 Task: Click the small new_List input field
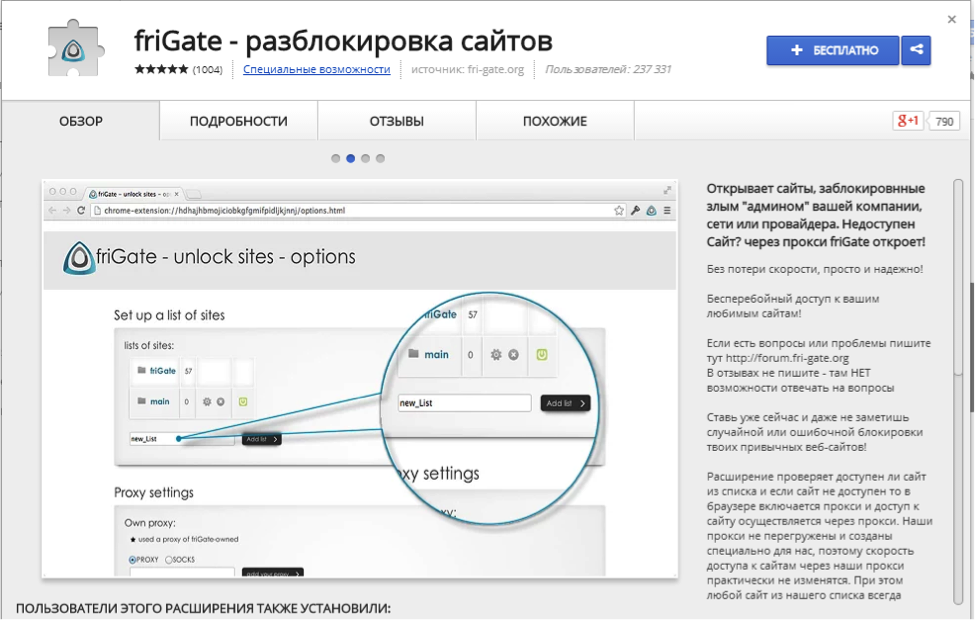click(x=182, y=439)
